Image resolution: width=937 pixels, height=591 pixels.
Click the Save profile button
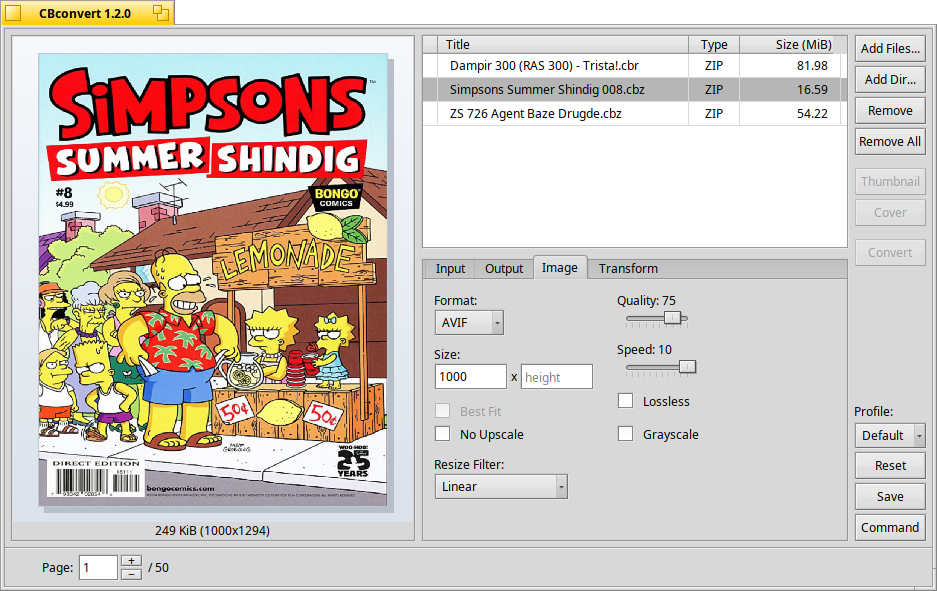pyautogui.click(x=890, y=497)
